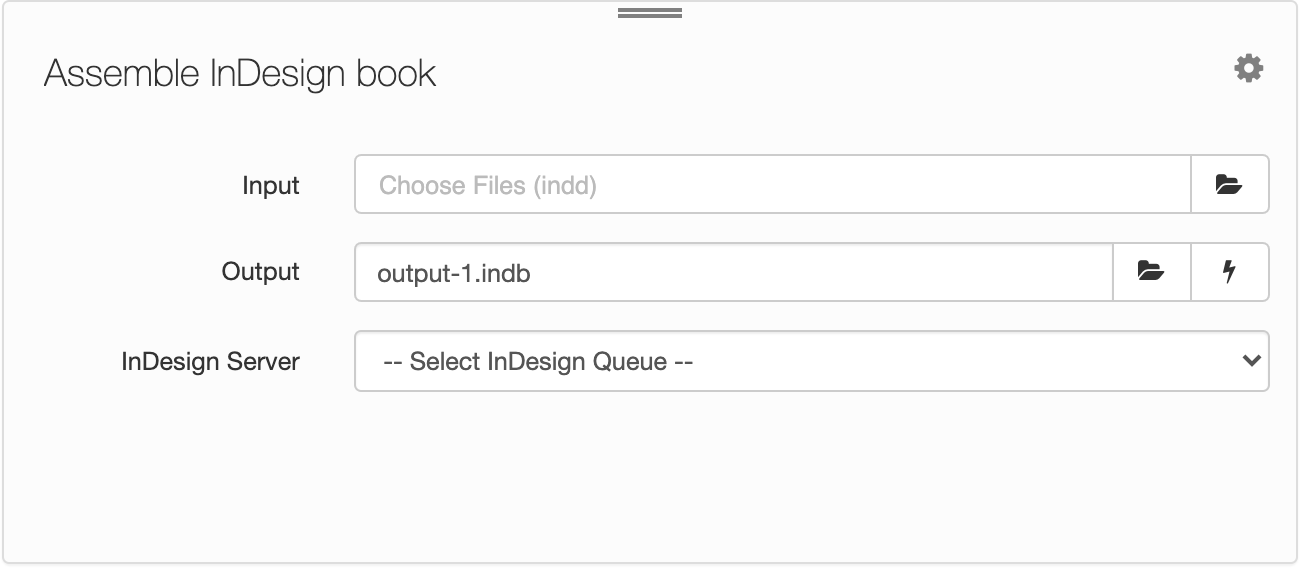The width and height of the screenshot is (1300, 568).
Task: Browse for input indd files folder icon
Action: [x=1229, y=184]
